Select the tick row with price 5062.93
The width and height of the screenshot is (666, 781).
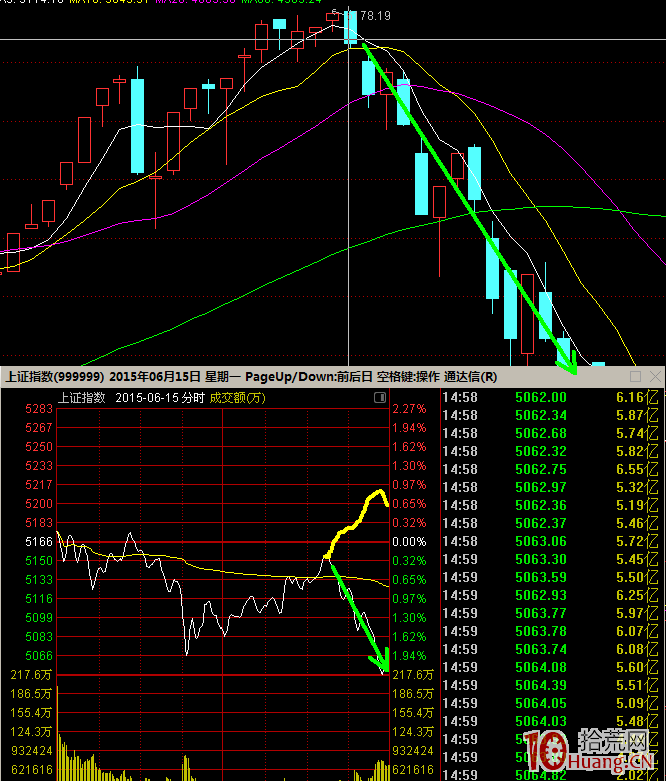point(550,595)
